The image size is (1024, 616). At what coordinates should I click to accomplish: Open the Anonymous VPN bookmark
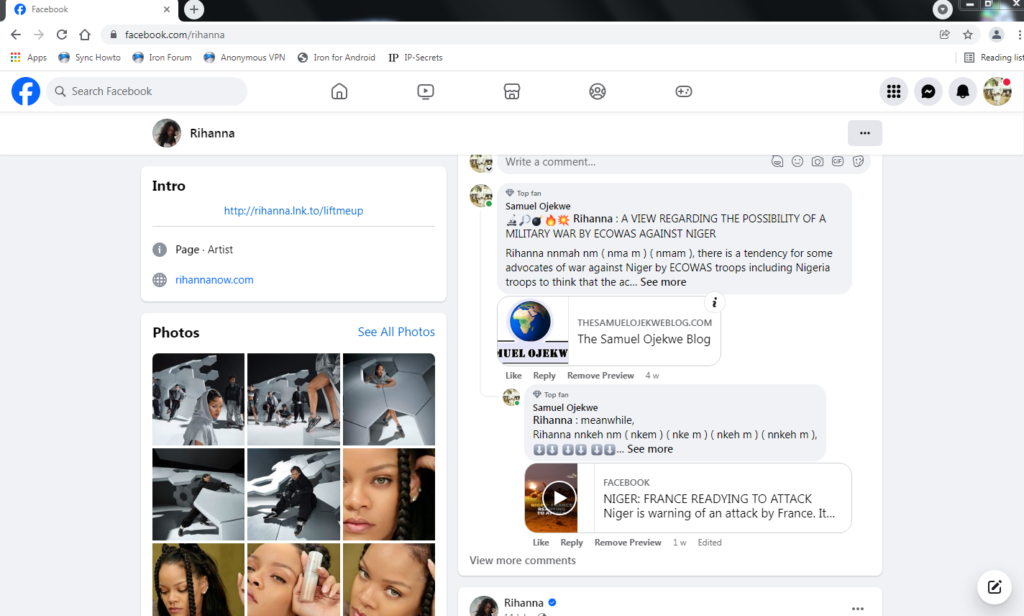244,57
